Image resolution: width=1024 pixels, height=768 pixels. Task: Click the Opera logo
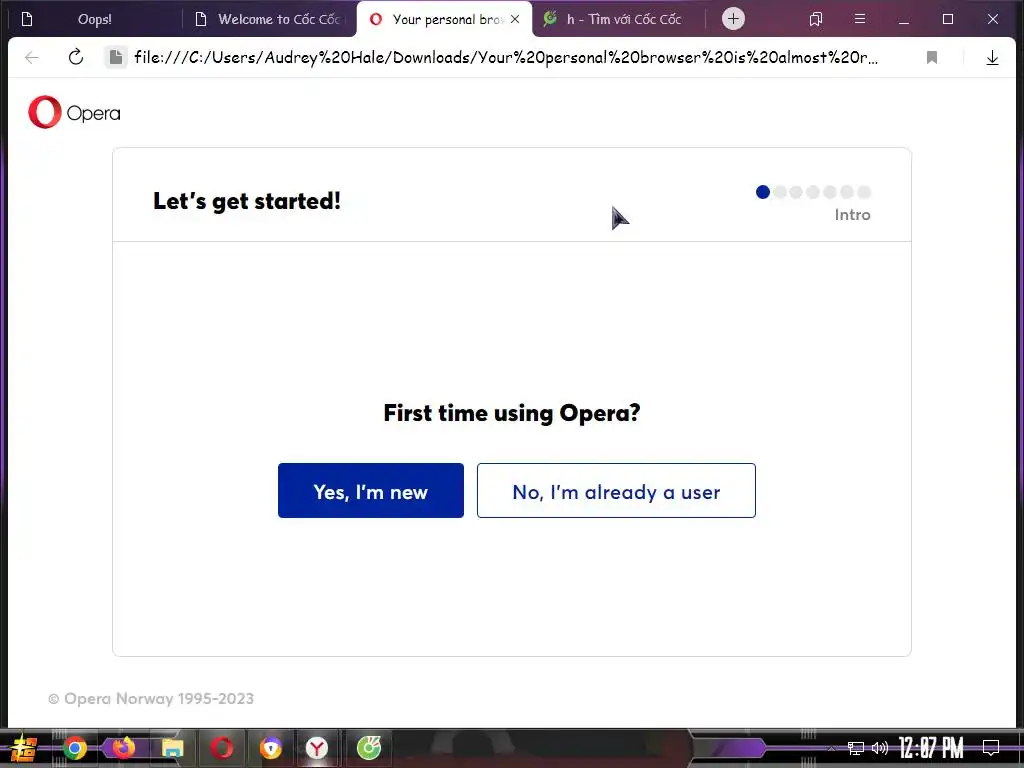(74, 112)
